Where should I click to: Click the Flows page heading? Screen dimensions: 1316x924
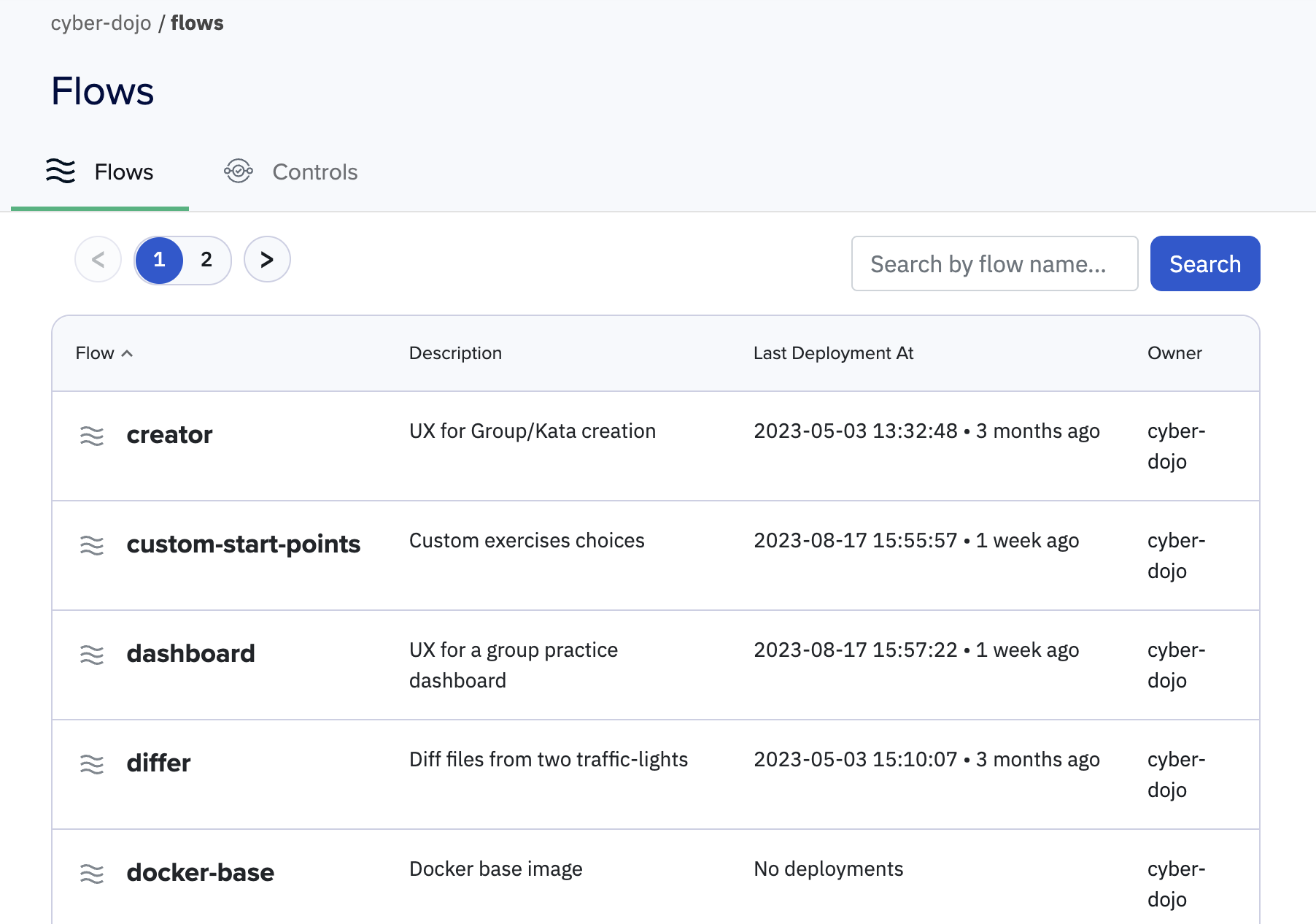pos(103,91)
